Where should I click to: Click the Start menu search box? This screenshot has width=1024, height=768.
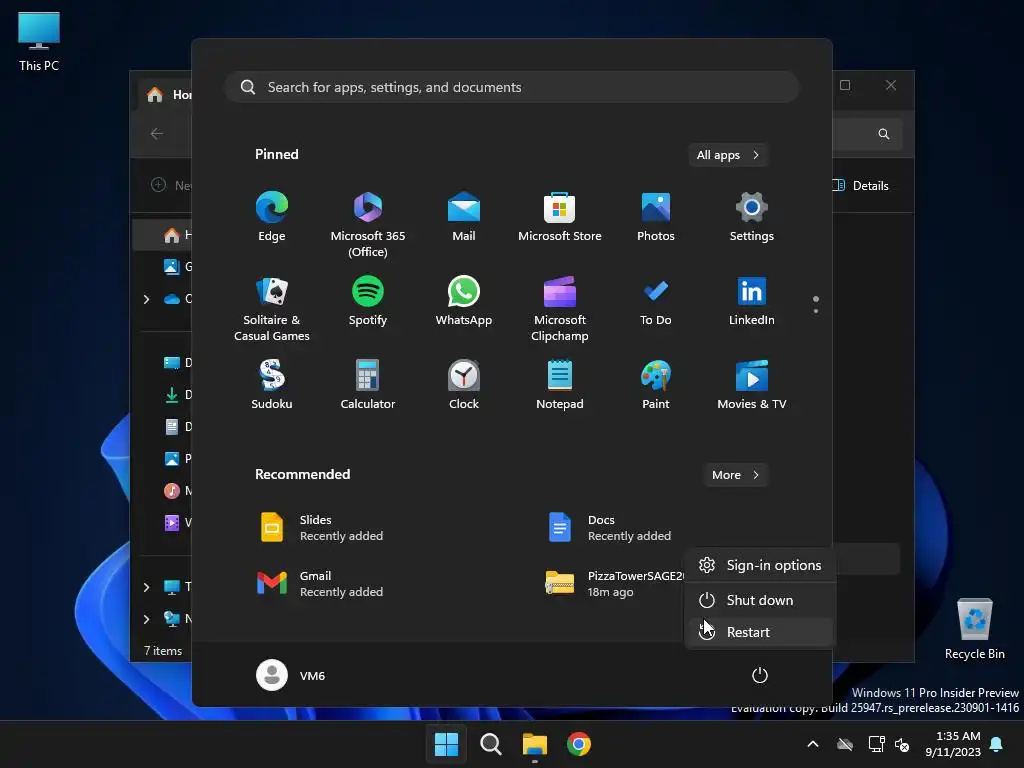pyautogui.click(x=512, y=87)
